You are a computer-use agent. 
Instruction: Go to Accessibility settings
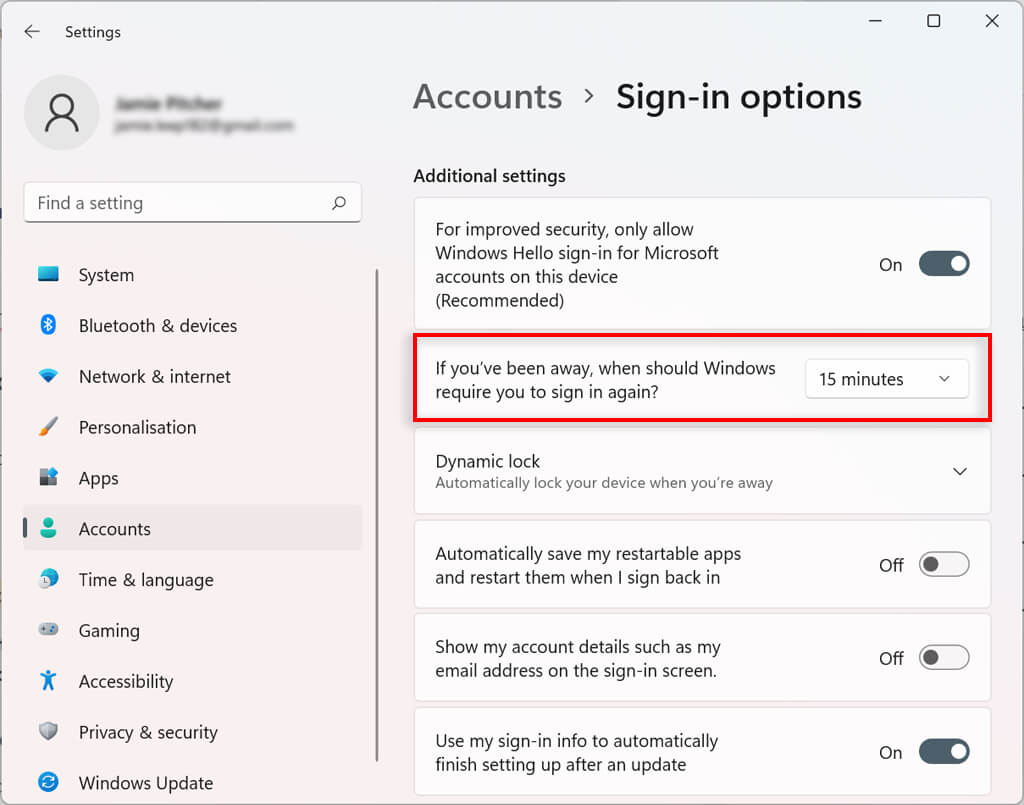(x=126, y=681)
